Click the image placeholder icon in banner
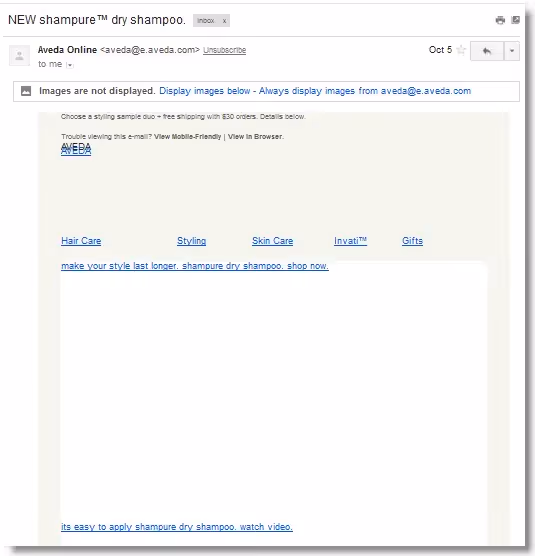This screenshot has height=556, width=535. pos(26,91)
